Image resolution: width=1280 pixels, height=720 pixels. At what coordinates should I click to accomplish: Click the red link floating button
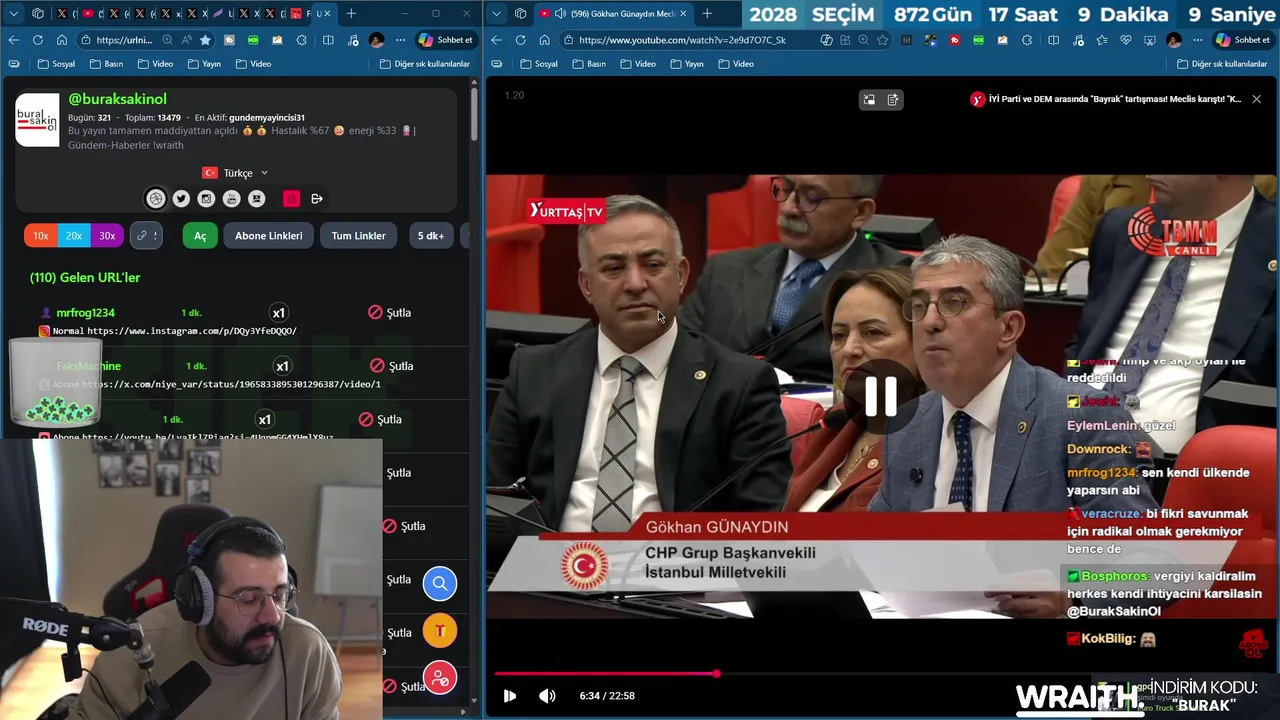tap(439, 679)
